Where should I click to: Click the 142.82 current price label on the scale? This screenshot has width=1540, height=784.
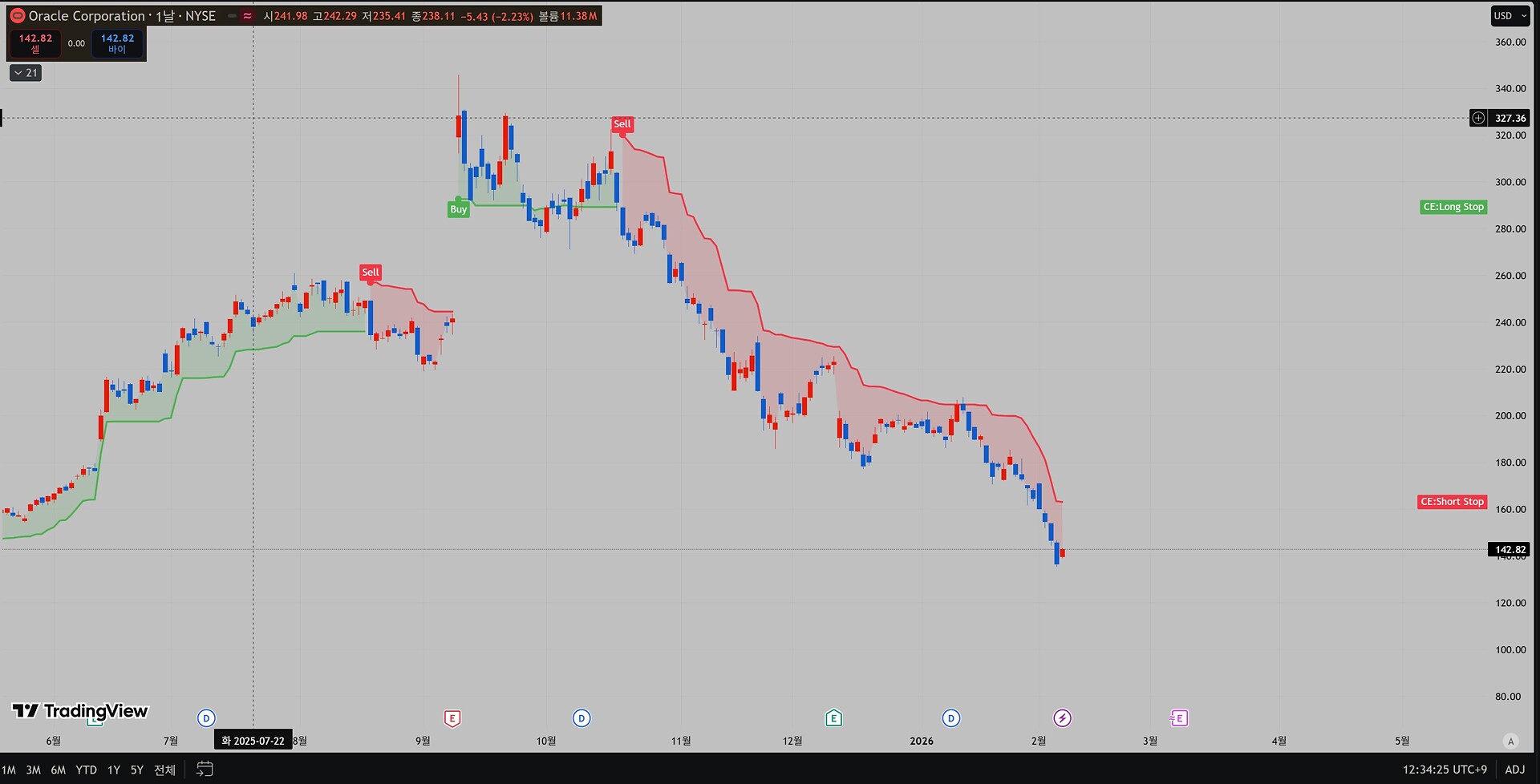[1510, 550]
